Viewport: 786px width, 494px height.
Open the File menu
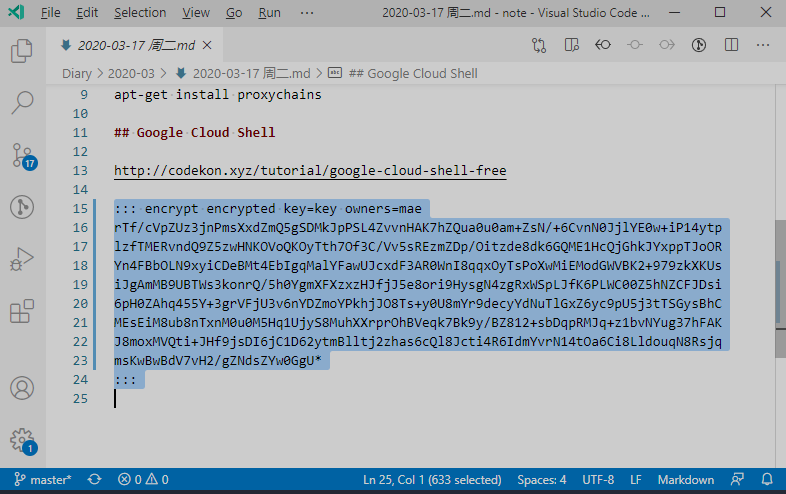pyautogui.click(x=51, y=13)
